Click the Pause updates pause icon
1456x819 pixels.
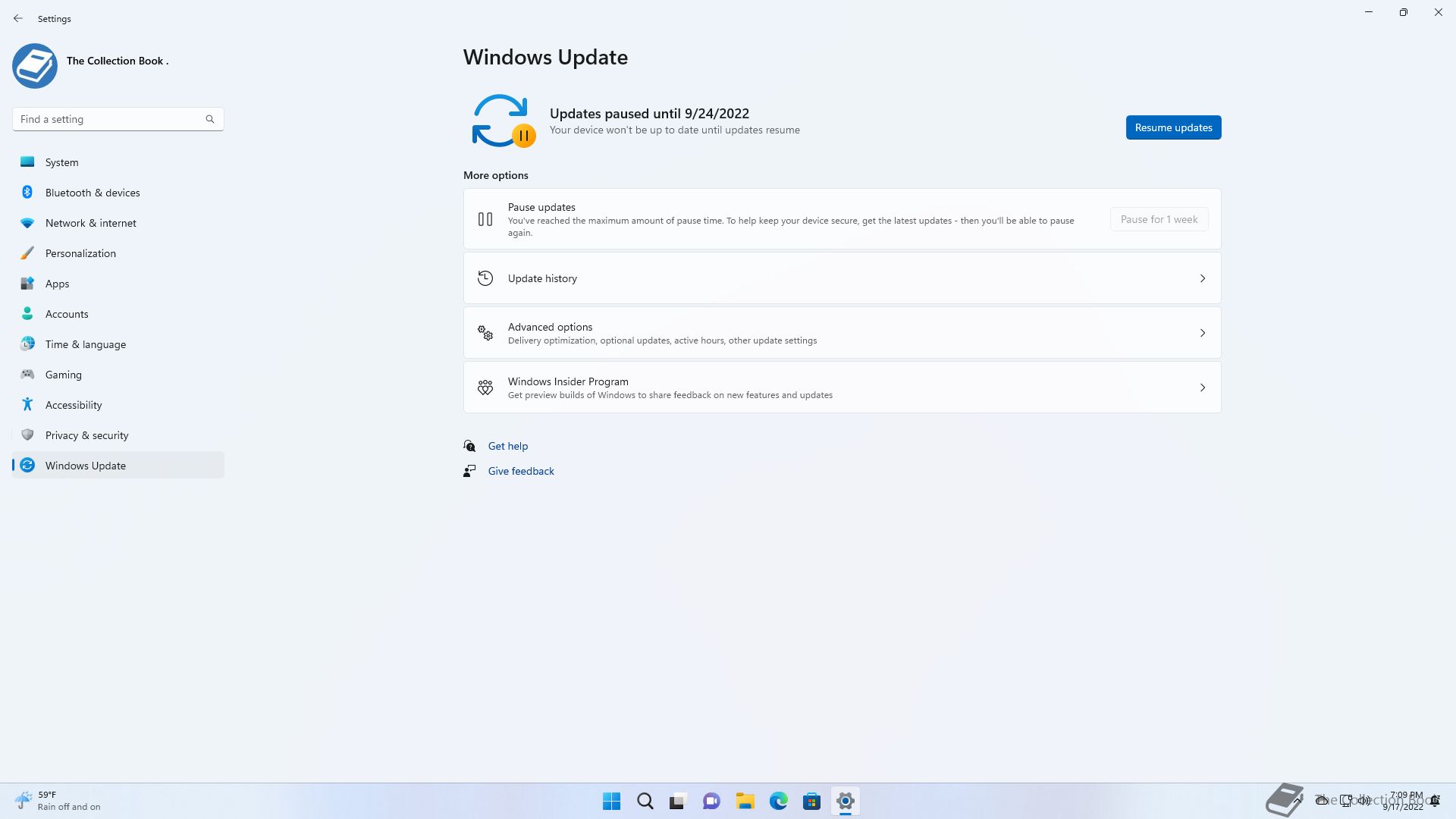485,219
